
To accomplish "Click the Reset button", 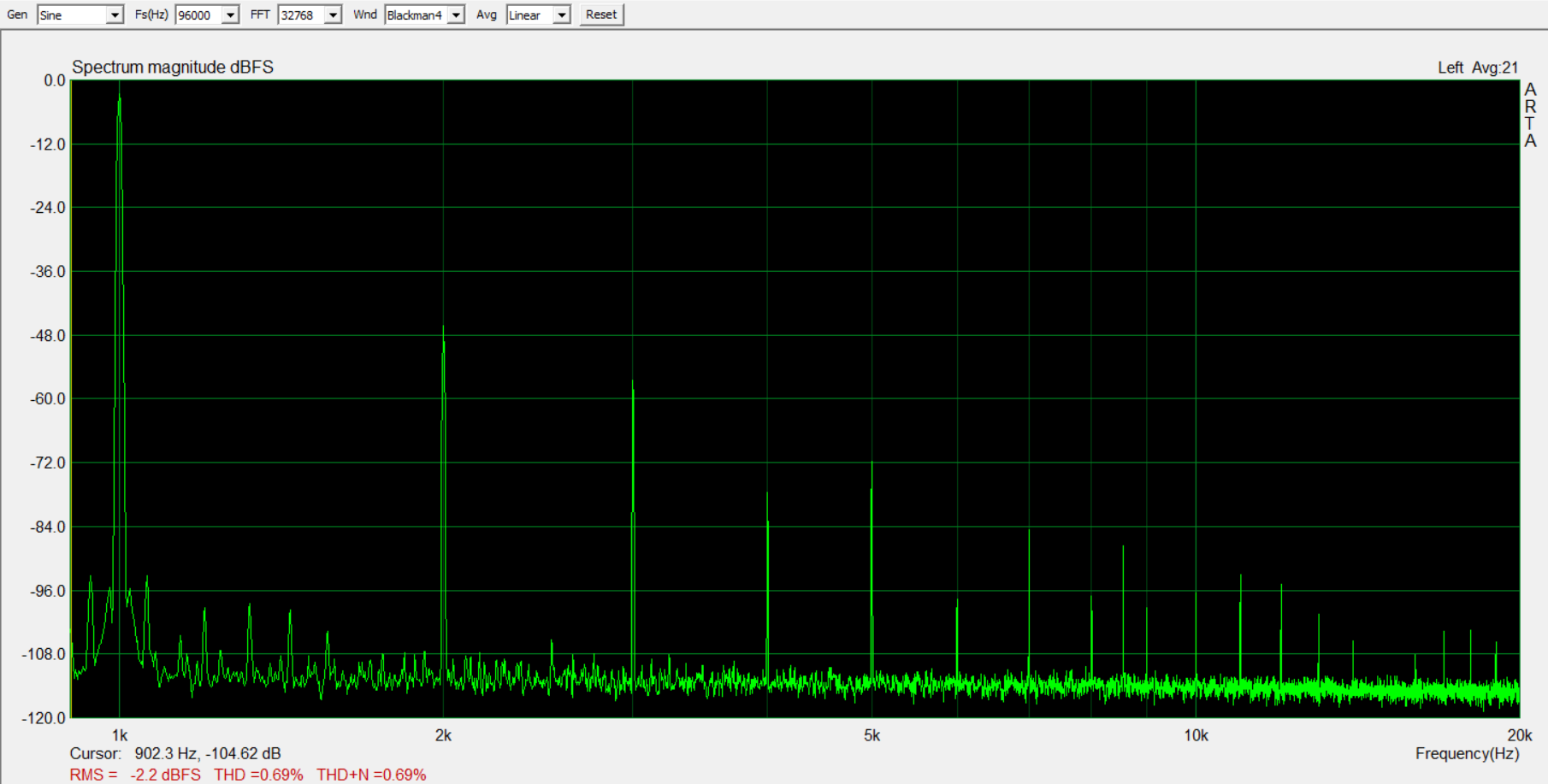I will pos(601,15).
